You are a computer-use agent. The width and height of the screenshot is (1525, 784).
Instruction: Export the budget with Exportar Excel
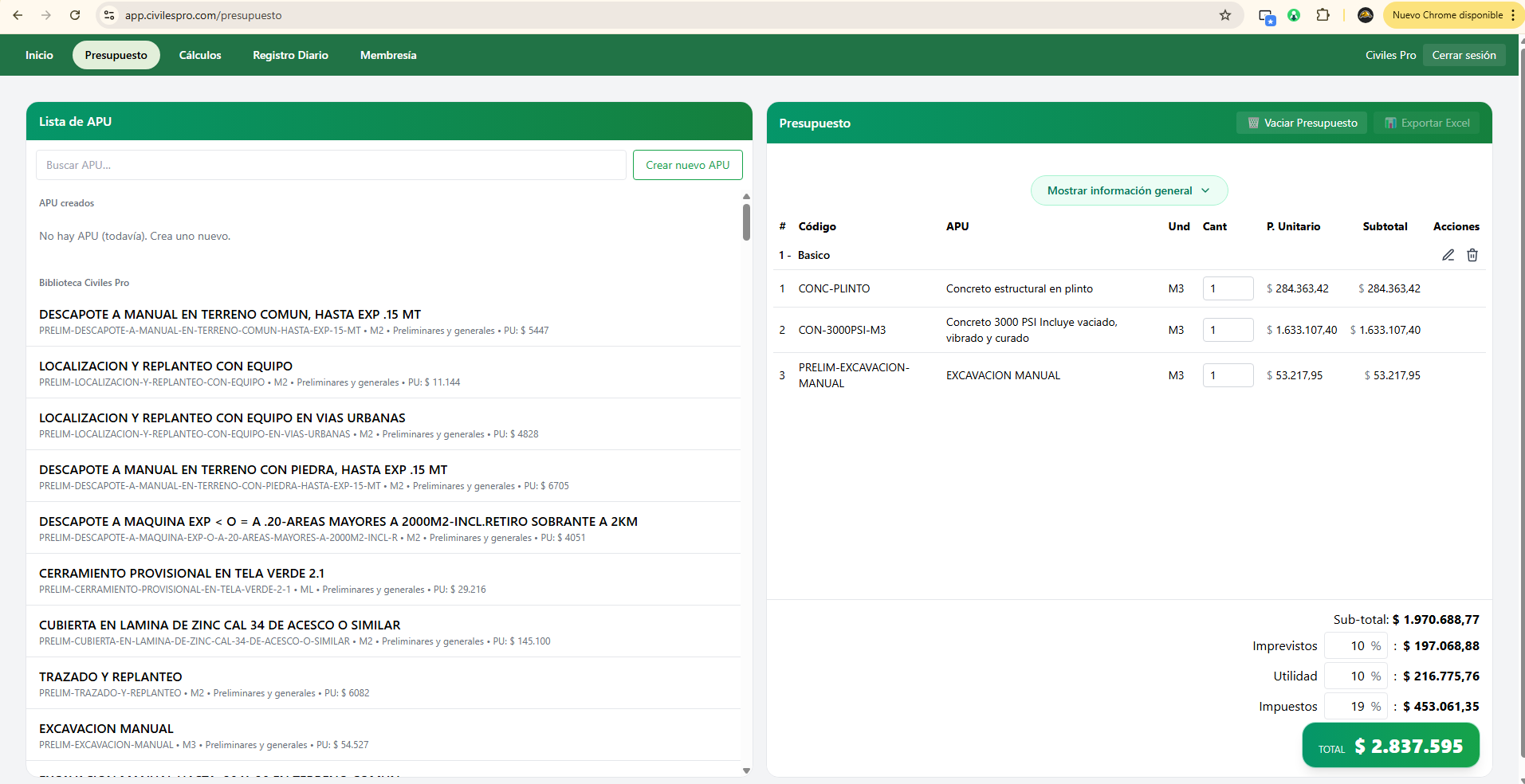1426,123
